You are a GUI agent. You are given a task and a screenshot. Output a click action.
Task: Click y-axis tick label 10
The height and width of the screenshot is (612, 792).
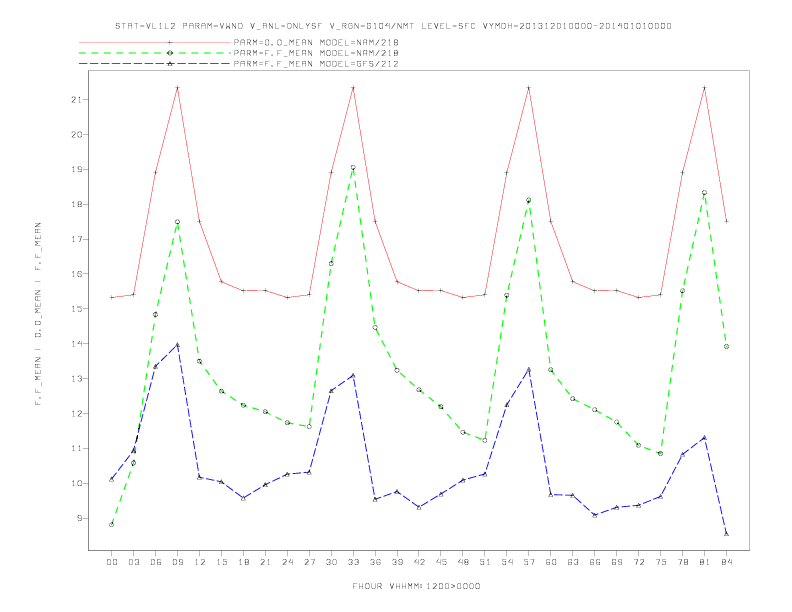76,483
